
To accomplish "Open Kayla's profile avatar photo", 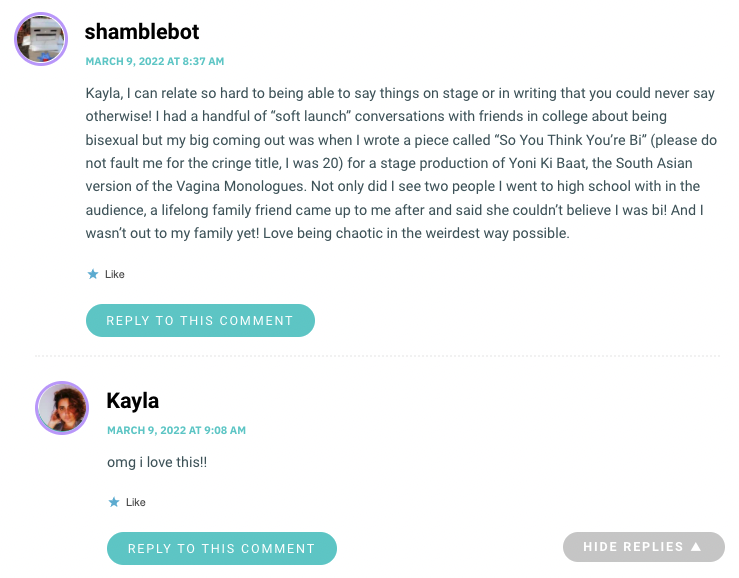I will (x=62, y=408).
